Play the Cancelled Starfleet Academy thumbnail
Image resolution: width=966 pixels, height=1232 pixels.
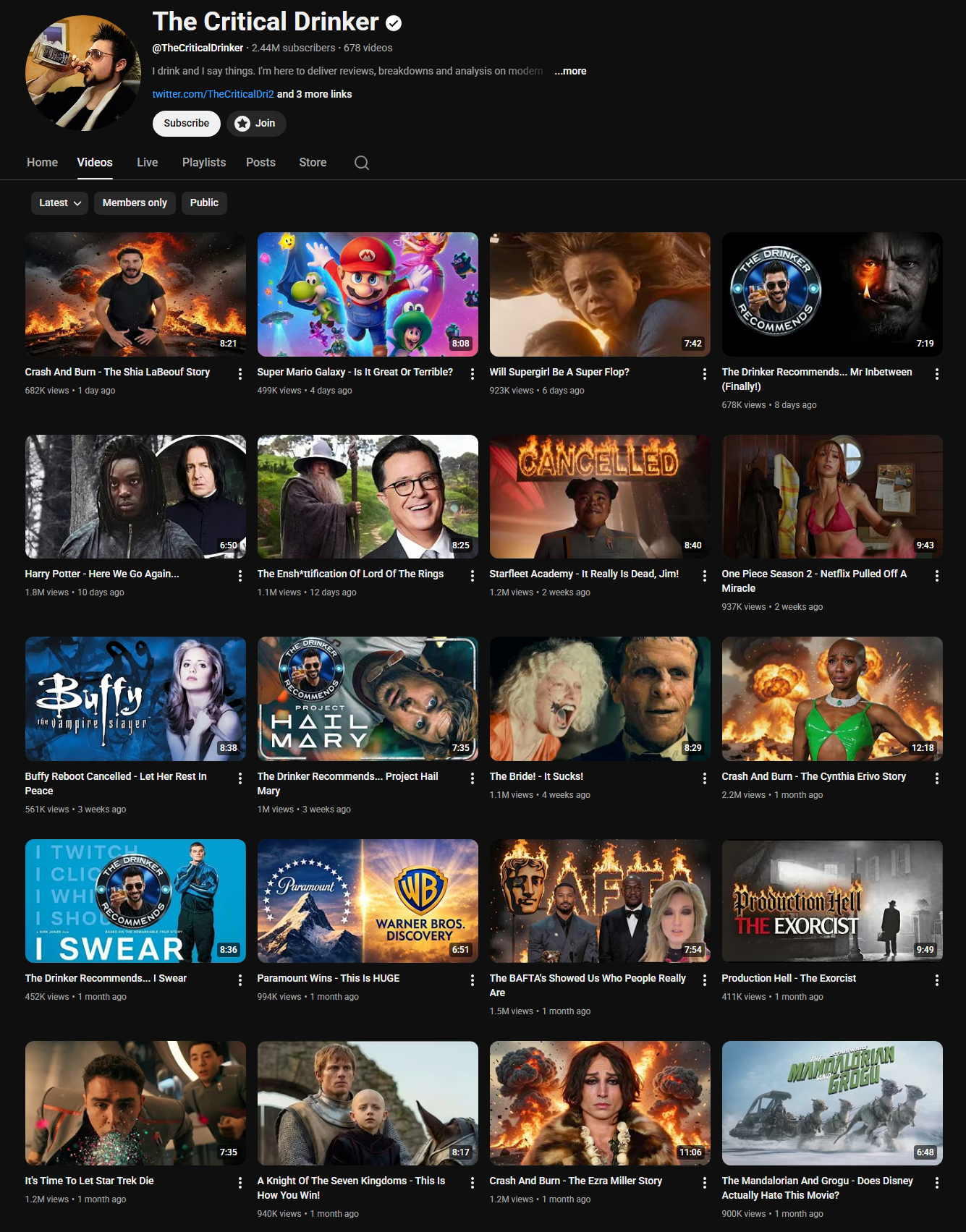coord(600,496)
